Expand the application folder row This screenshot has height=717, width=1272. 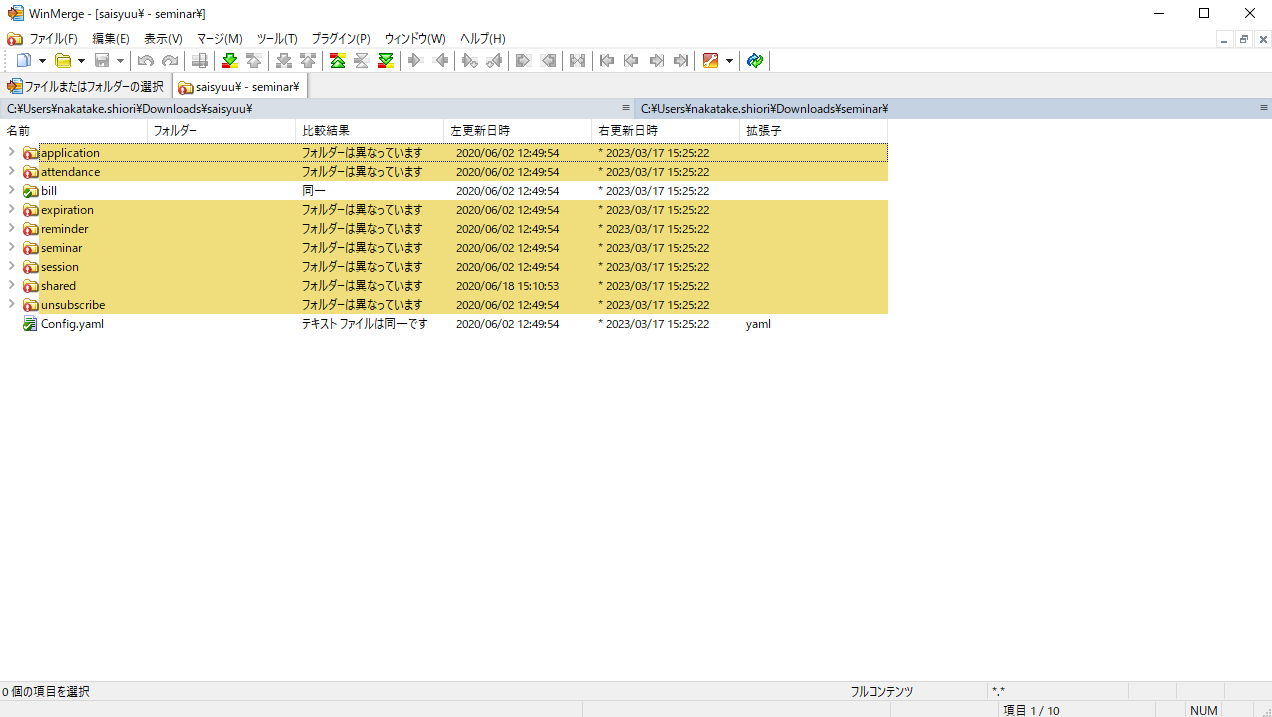coord(12,153)
